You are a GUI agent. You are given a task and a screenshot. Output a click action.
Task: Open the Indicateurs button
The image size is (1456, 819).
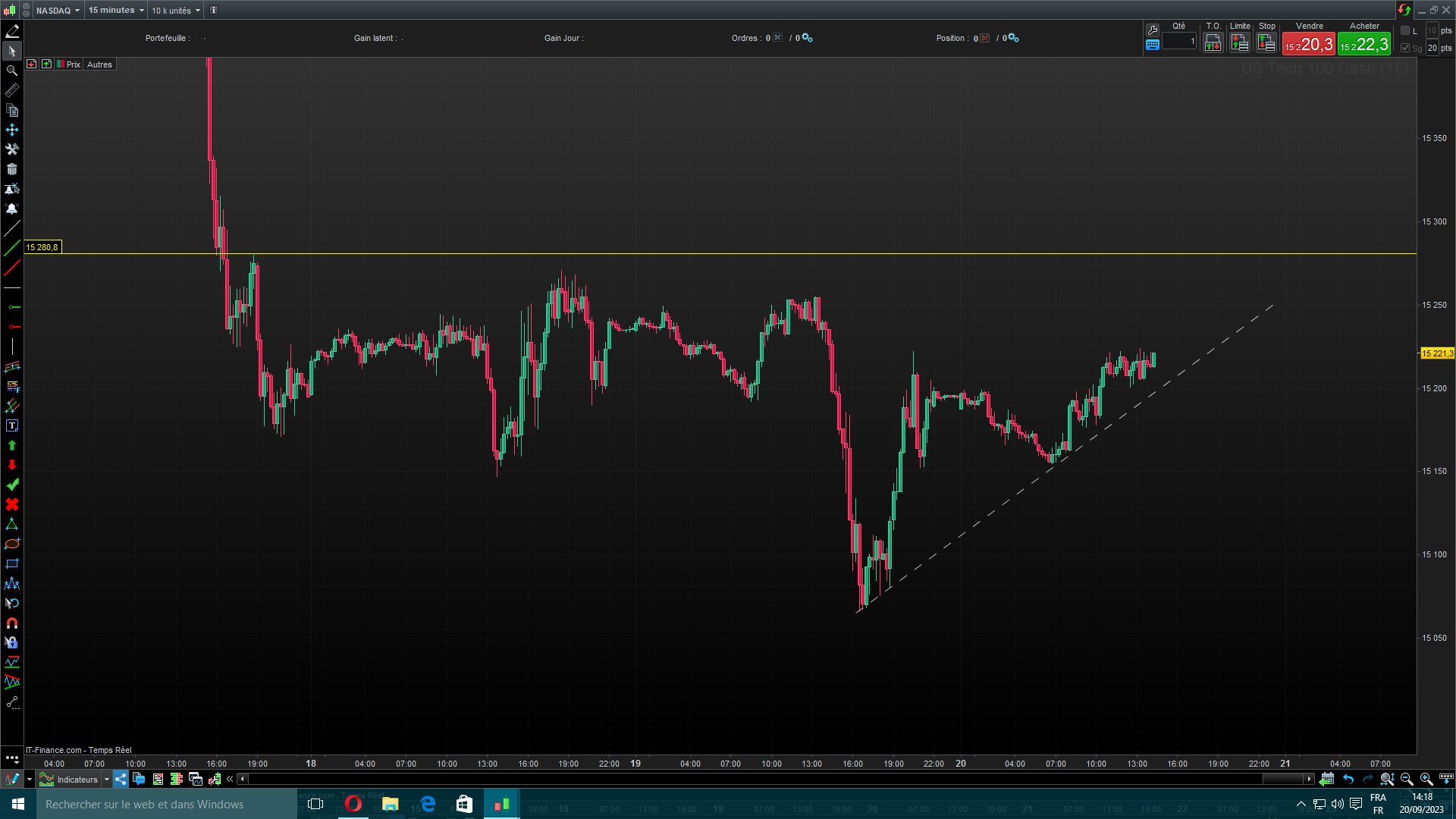(x=69, y=779)
